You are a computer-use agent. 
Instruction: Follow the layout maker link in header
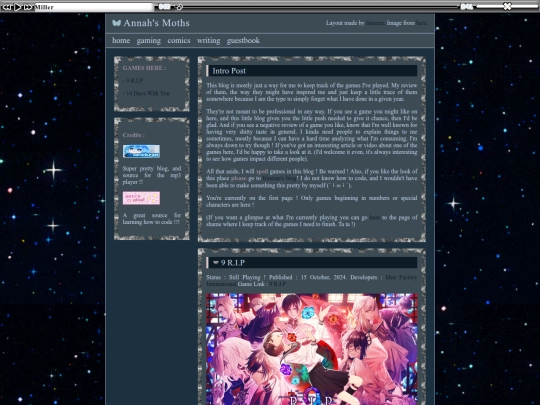pos(375,23)
